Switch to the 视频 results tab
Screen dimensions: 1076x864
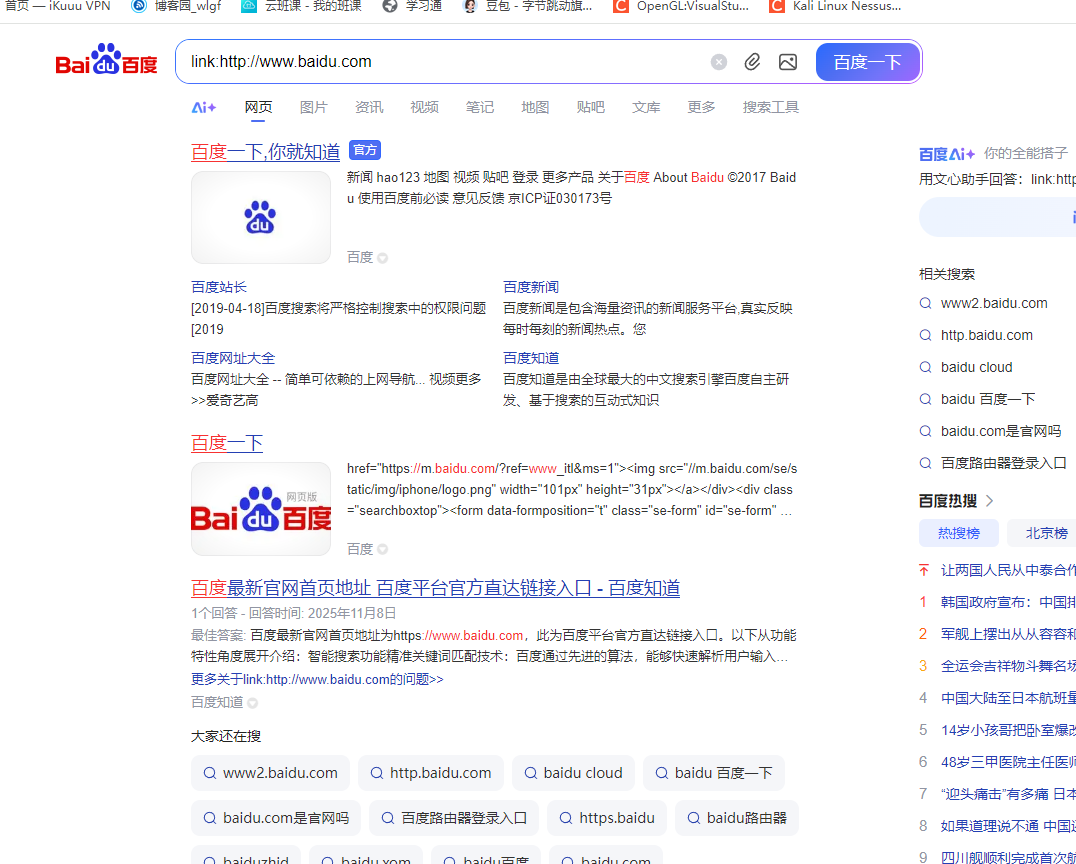(x=424, y=107)
